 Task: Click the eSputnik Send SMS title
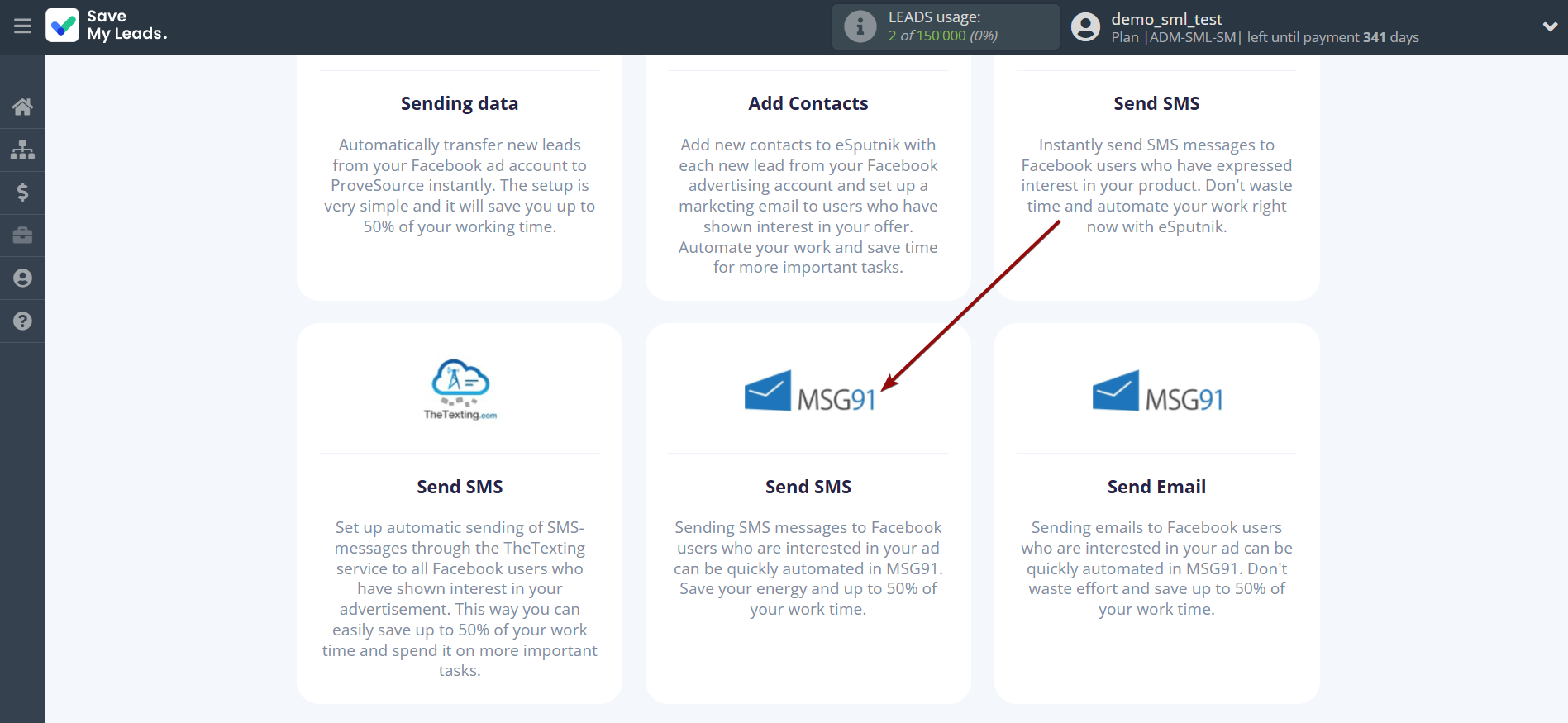point(1156,103)
